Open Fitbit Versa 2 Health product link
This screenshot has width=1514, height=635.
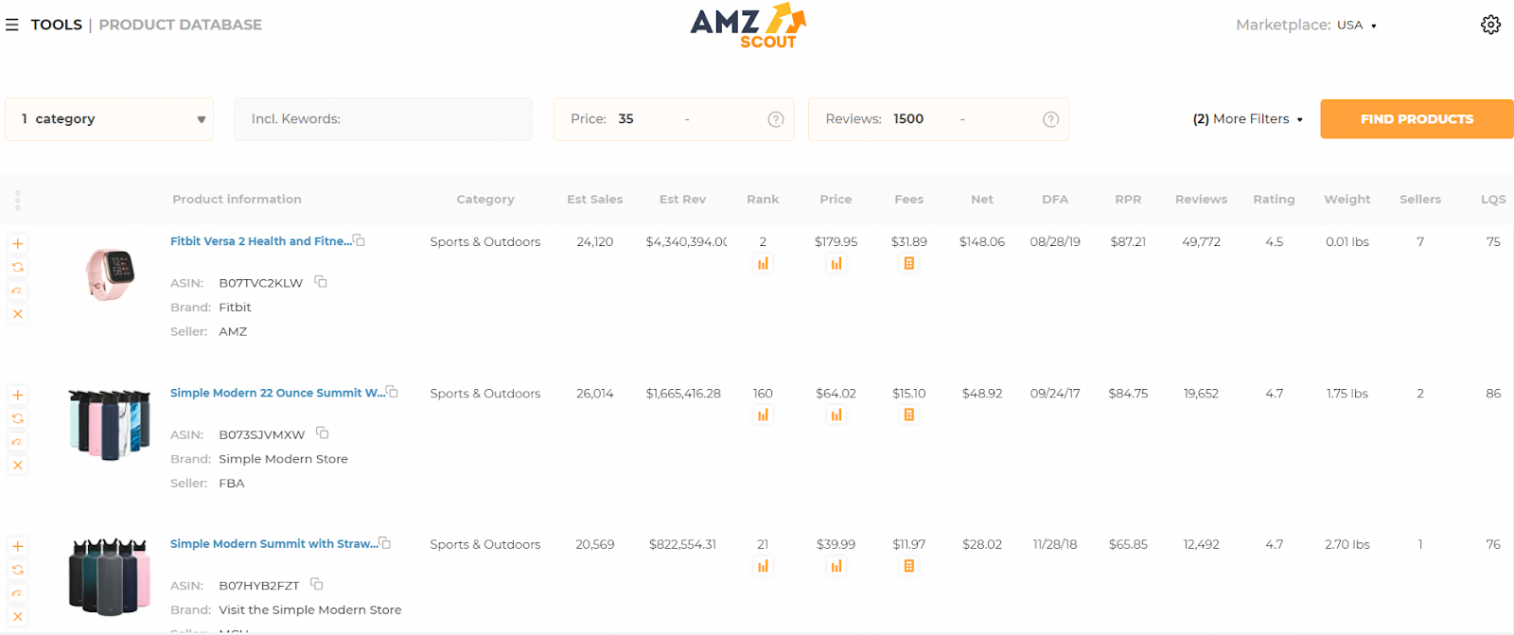(261, 241)
